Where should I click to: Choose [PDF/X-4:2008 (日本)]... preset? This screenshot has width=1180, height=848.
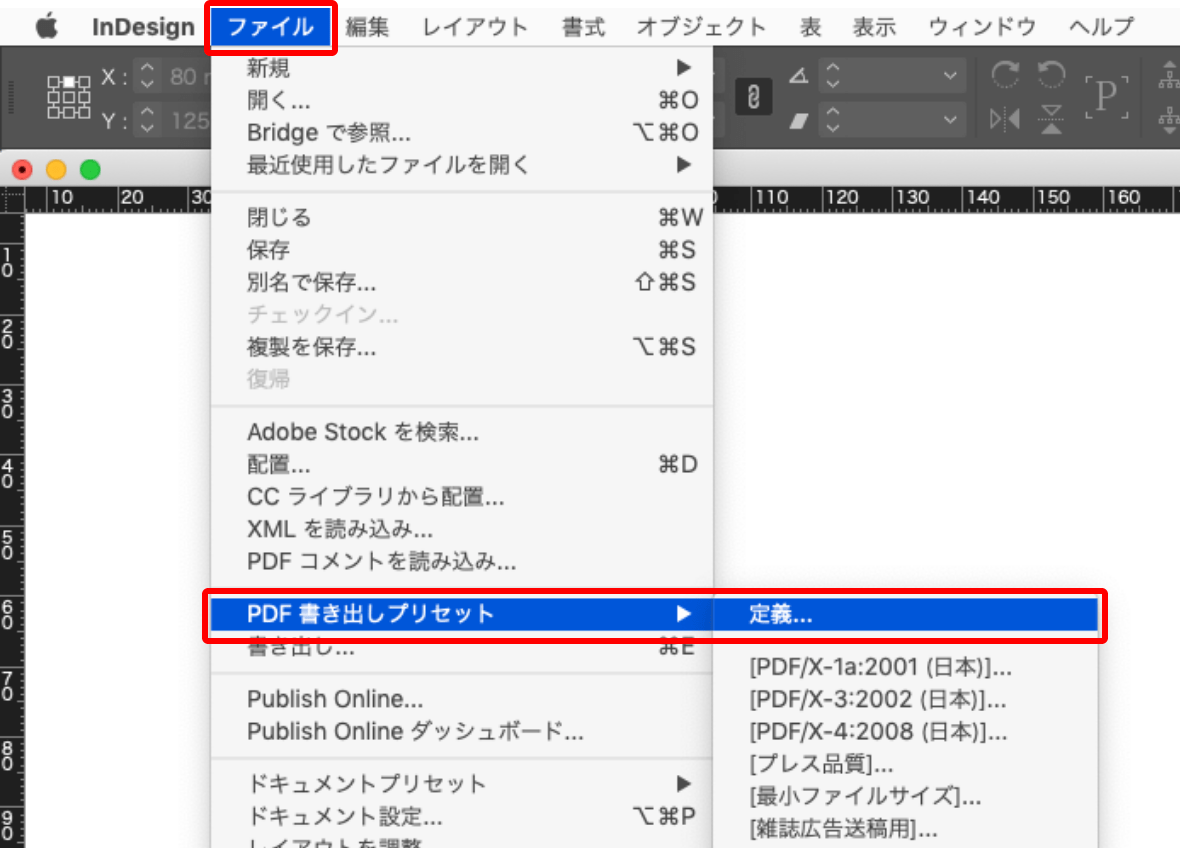[x=905, y=732]
